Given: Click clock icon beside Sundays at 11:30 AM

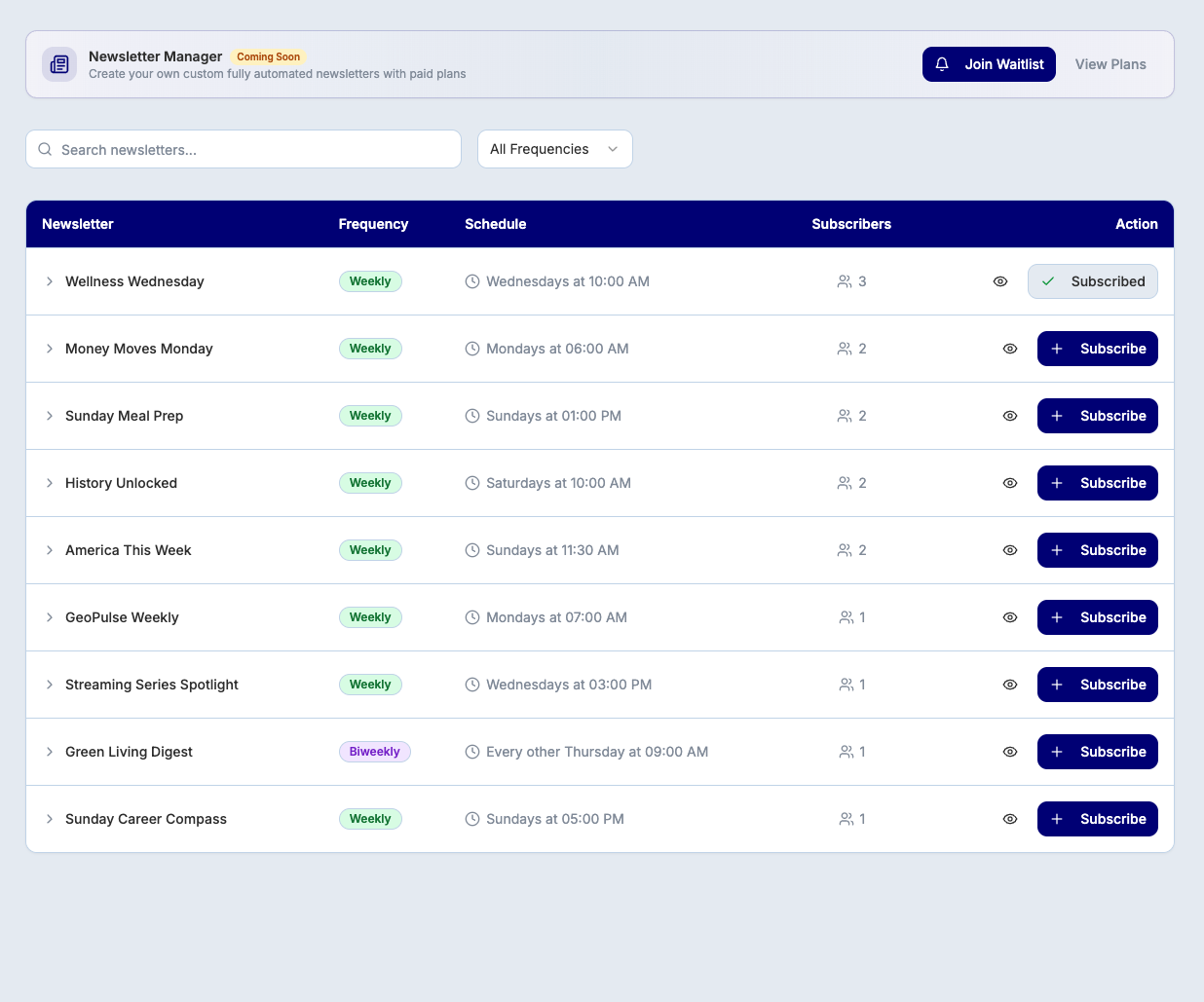Looking at the screenshot, I should 472,550.
